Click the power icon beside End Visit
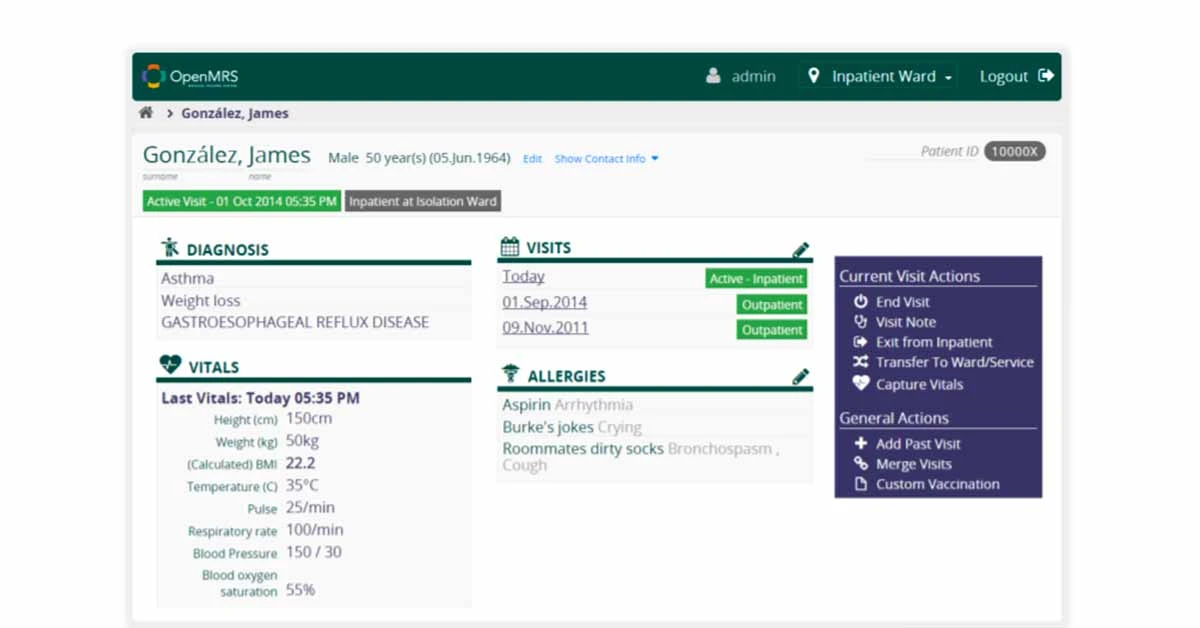 pos(861,301)
